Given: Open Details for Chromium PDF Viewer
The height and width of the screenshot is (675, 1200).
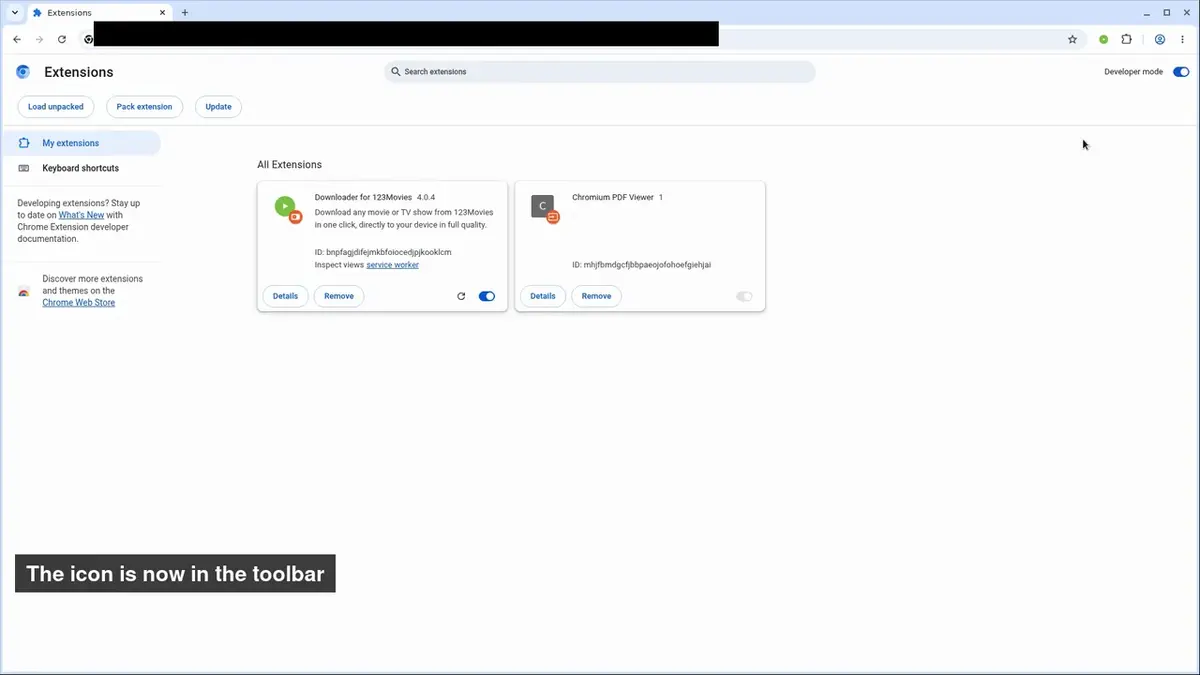Looking at the screenshot, I should tap(543, 296).
